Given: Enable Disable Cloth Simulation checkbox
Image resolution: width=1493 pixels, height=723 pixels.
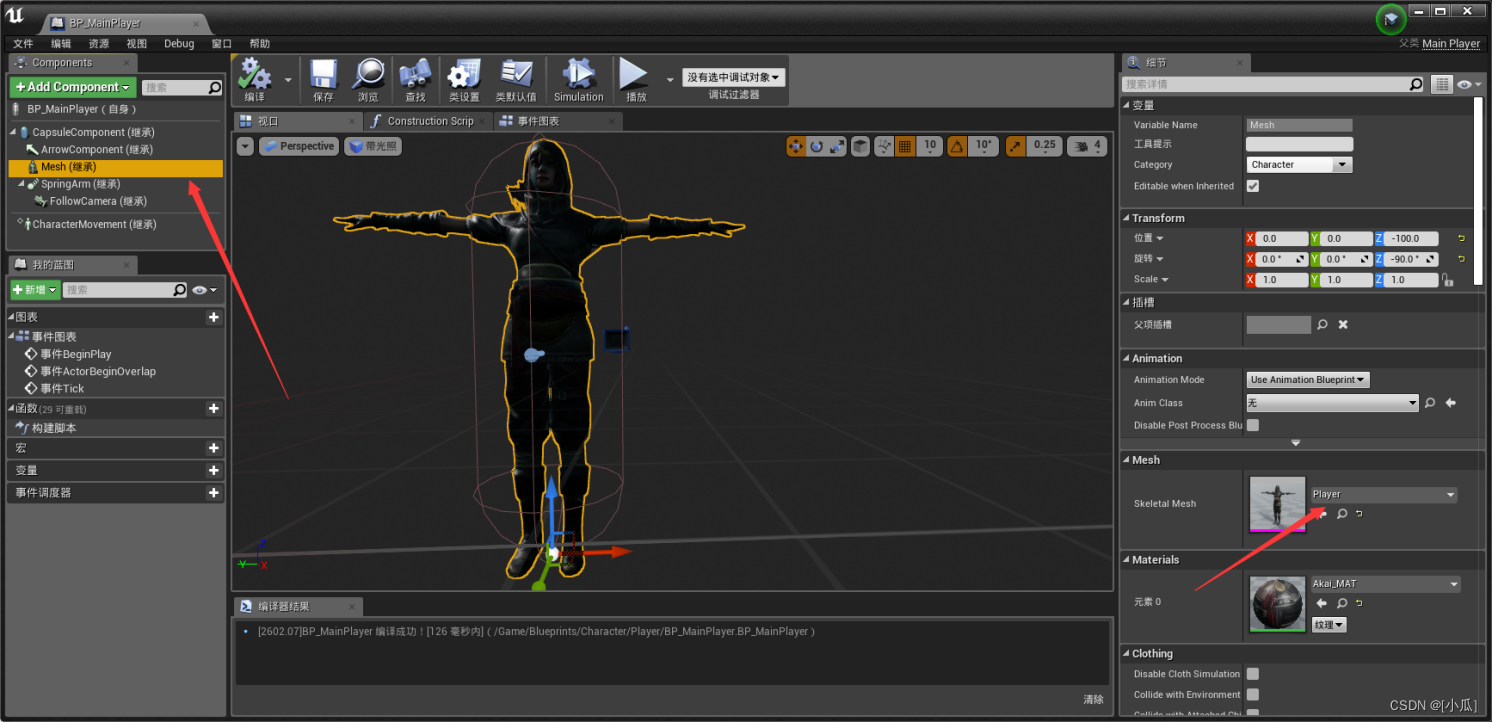Looking at the screenshot, I should (1253, 674).
